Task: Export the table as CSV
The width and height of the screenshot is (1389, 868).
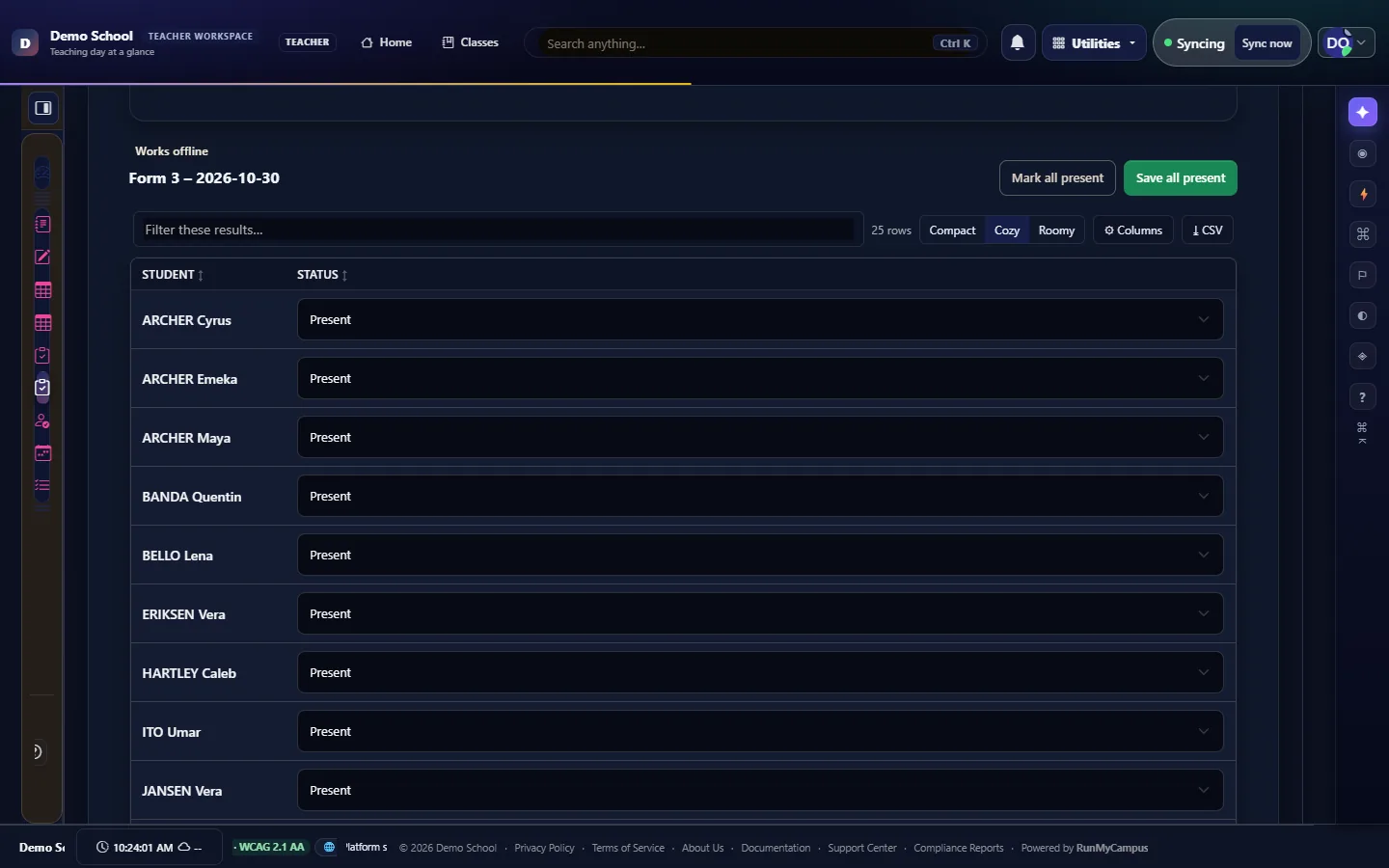Action: (1208, 231)
